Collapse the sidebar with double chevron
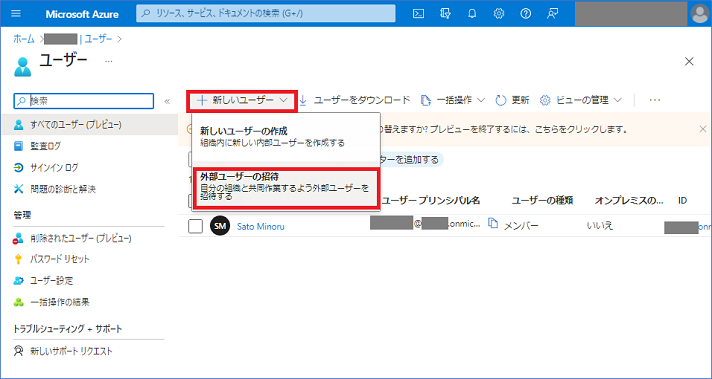Screen dimensions: 712x379 tap(167, 101)
